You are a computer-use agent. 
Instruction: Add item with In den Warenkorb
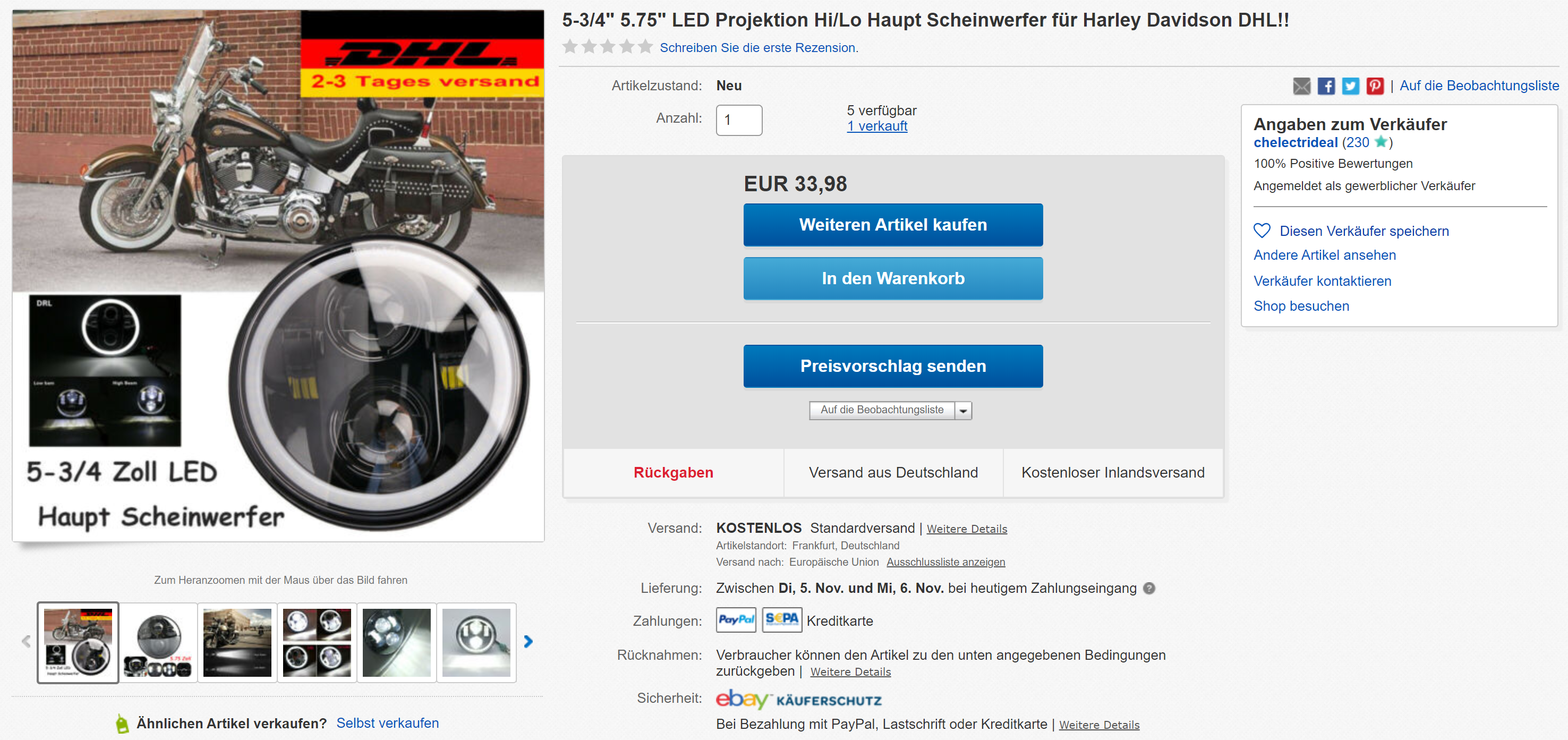click(893, 278)
